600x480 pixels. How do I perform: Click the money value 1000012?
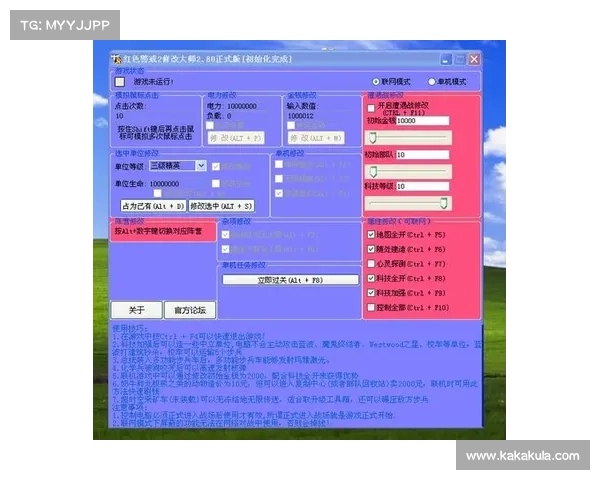point(301,116)
